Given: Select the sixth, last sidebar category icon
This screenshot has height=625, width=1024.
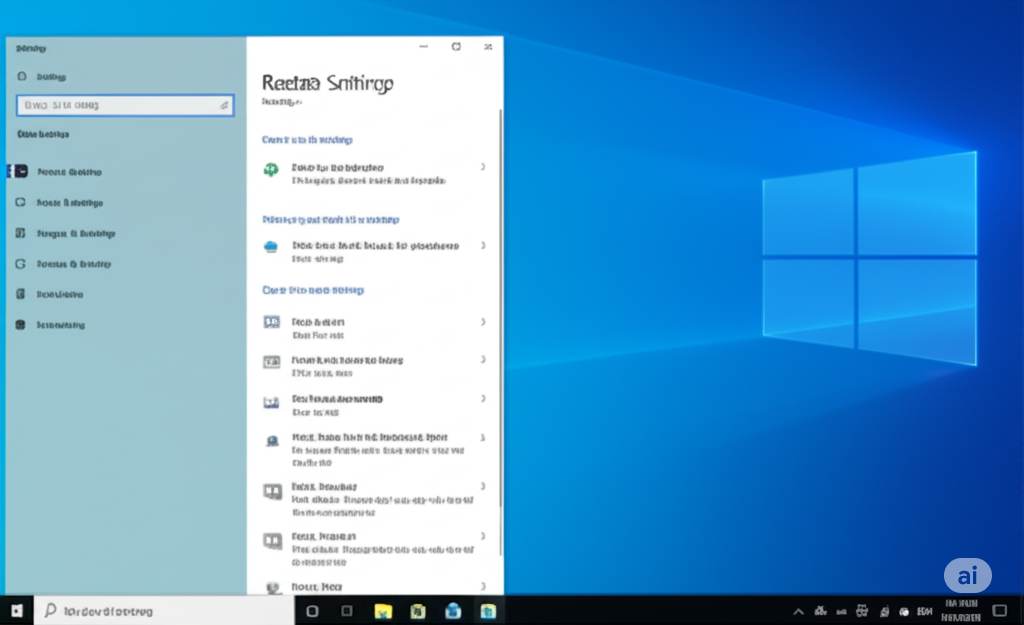Looking at the screenshot, I should point(21,325).
